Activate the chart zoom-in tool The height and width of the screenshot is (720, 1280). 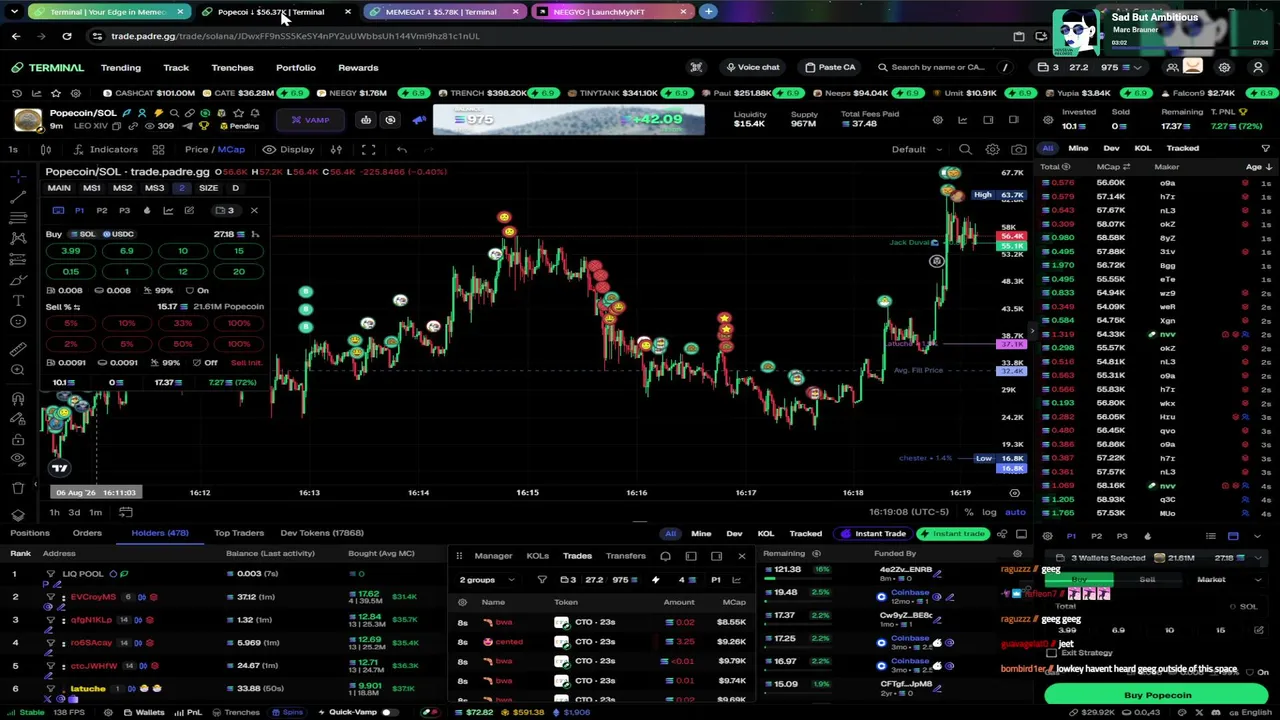pos(18,370)
